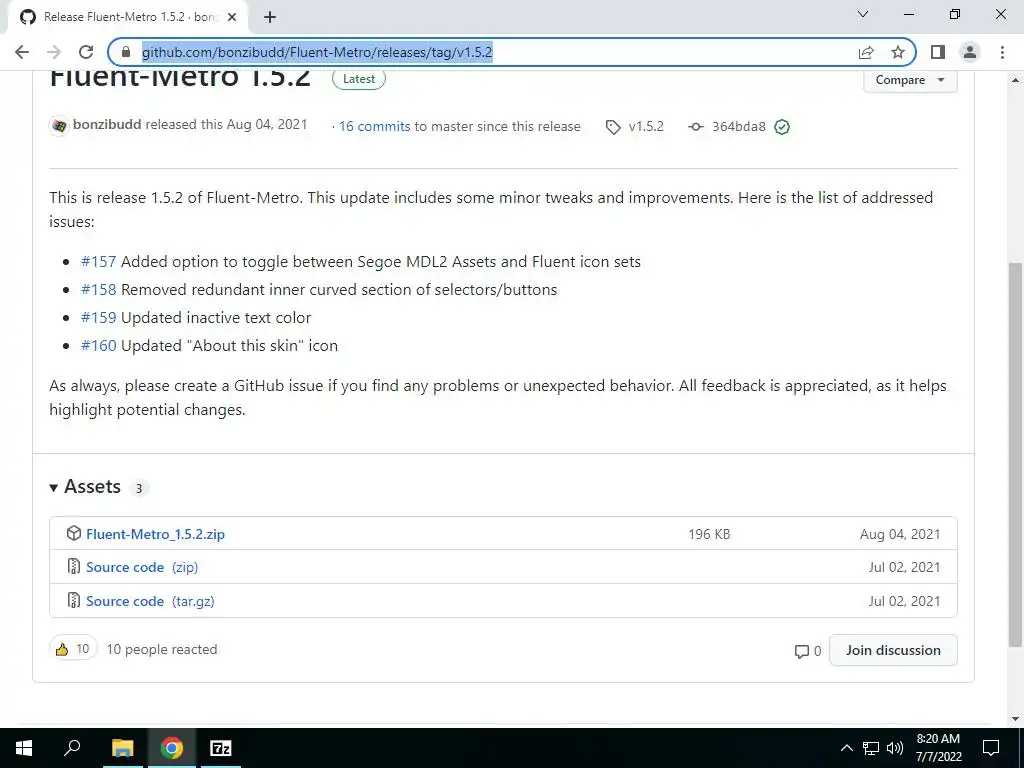
Task: Open the notification center icon
Action: click(991, 748)
